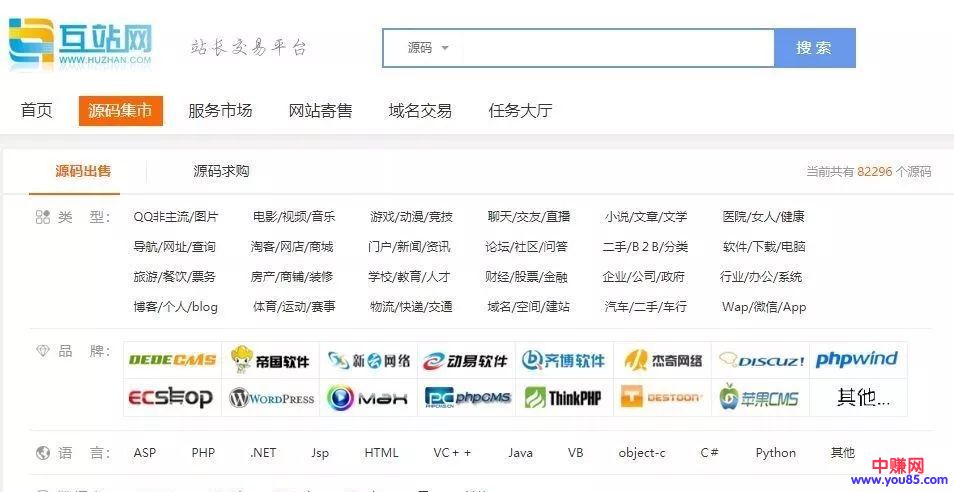Select the DESTOON brand logo
The width and height of the screenshot is (954, 492).
pos(662,398)
